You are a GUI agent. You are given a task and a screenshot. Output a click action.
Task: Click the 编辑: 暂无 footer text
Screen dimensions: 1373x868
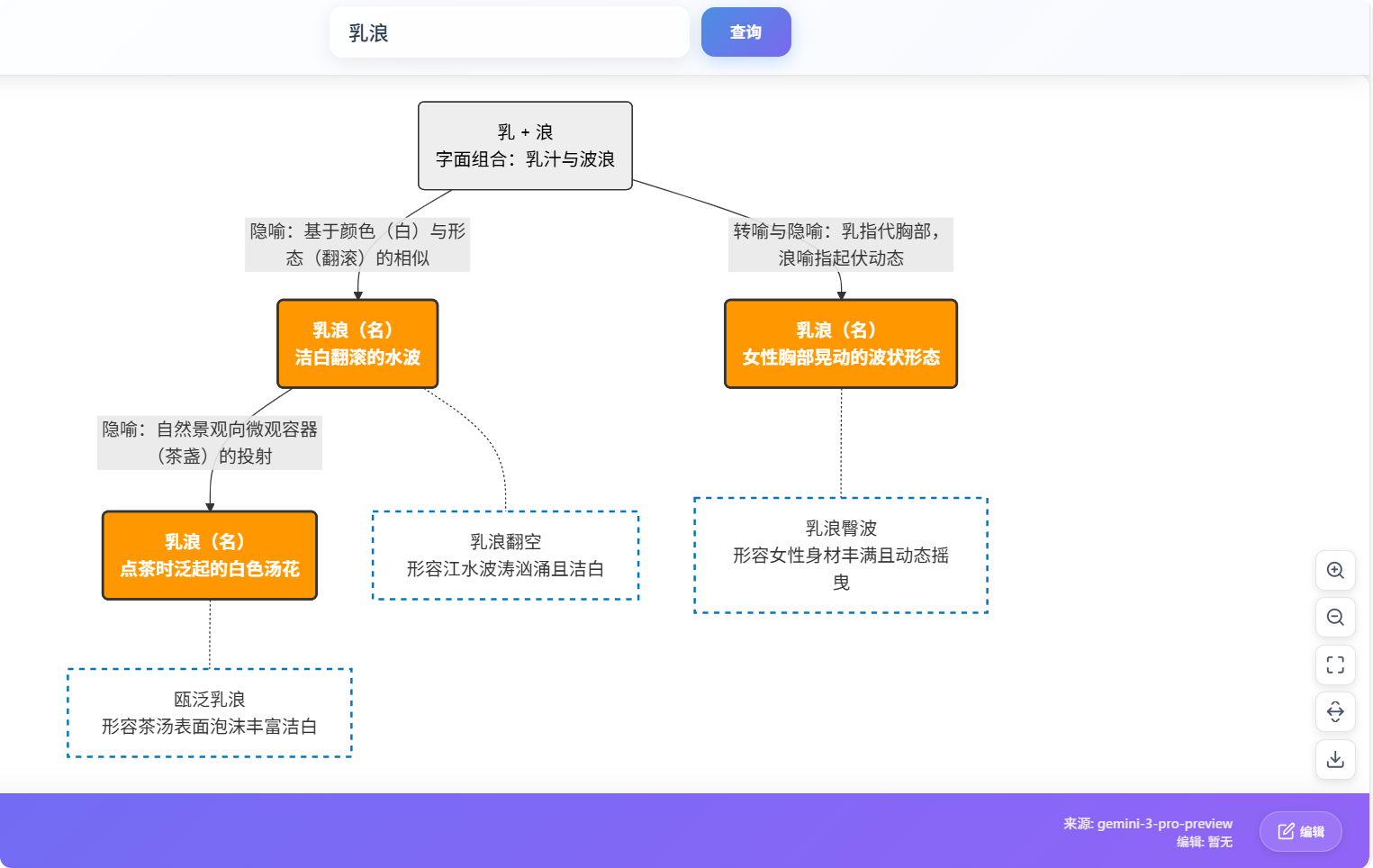(1204, 842)
